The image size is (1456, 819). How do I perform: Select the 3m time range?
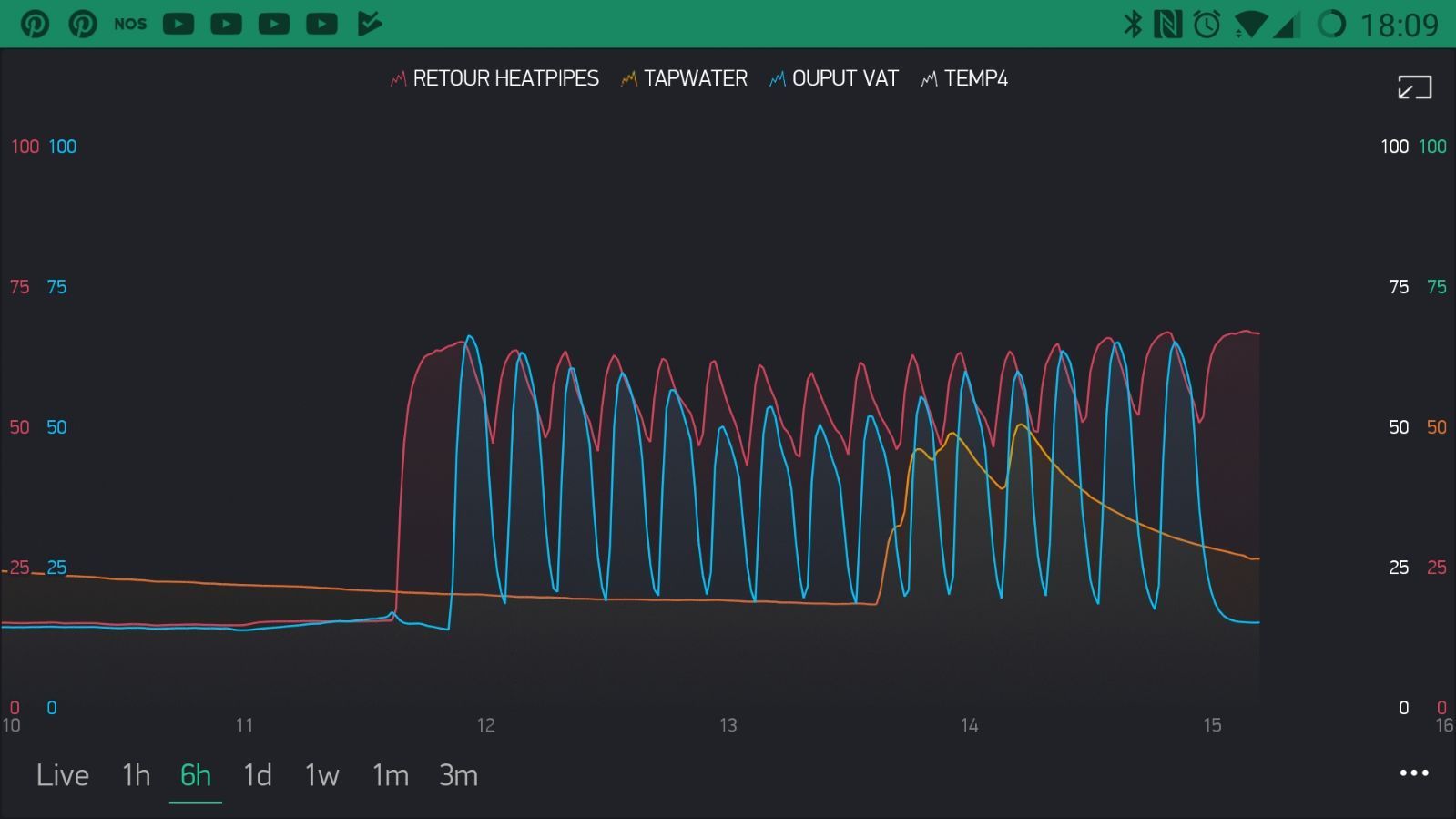[x=458, y=775]
